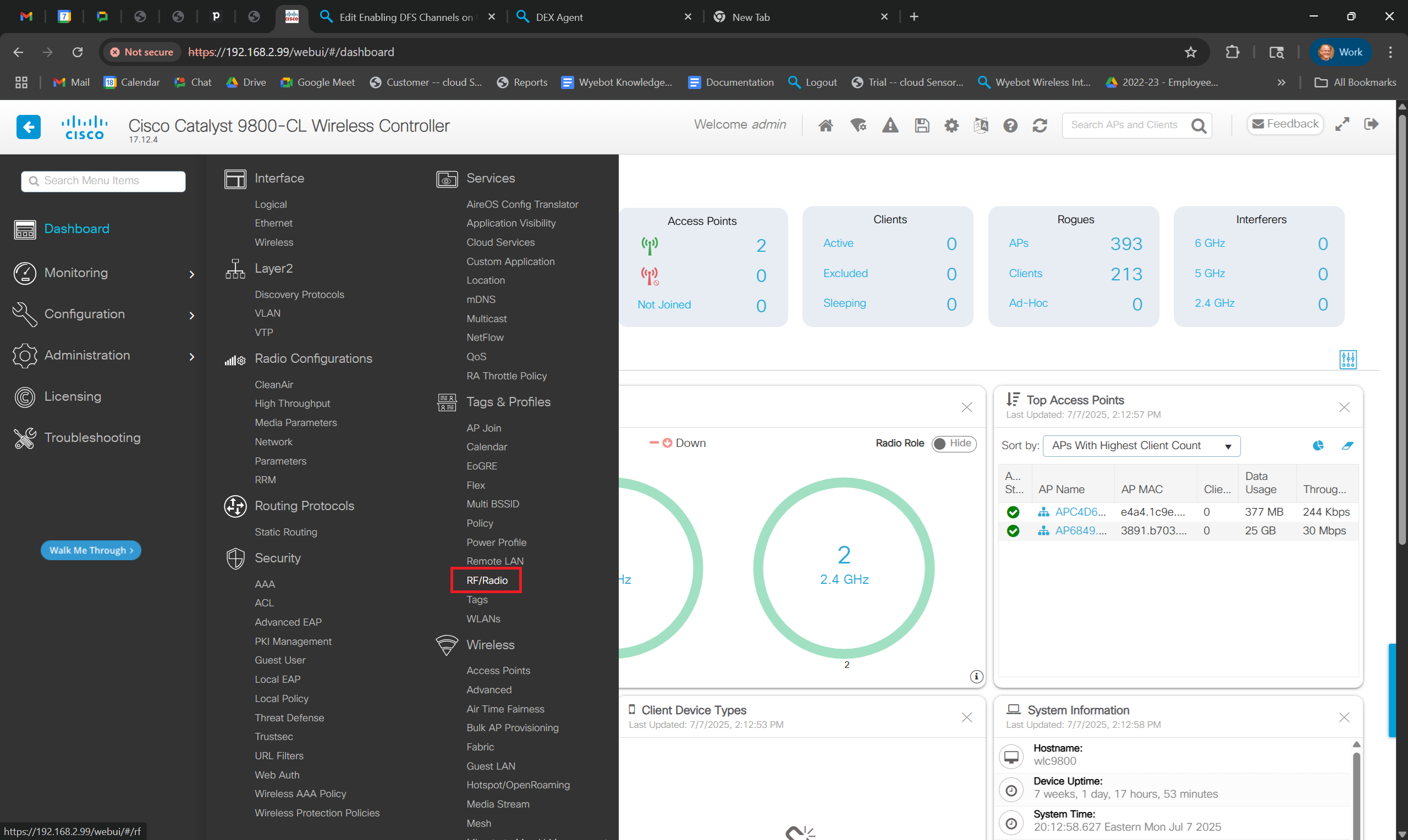Switch Top Access Points to pie chart view

pyautogui.click(x=1318, y=445)
